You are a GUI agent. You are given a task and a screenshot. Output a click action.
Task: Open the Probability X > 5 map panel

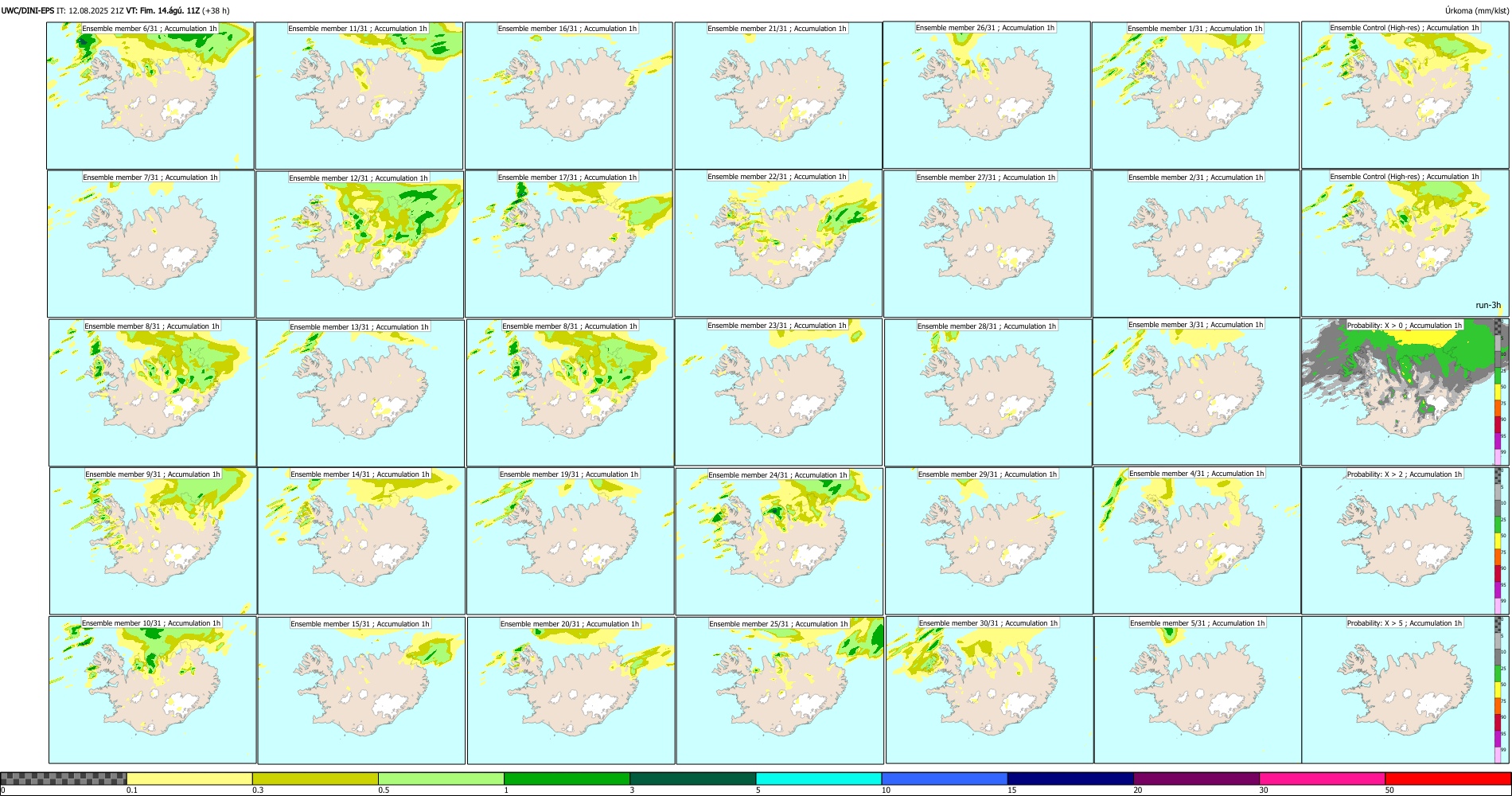pyautogui.click(x=1405, y=689)
